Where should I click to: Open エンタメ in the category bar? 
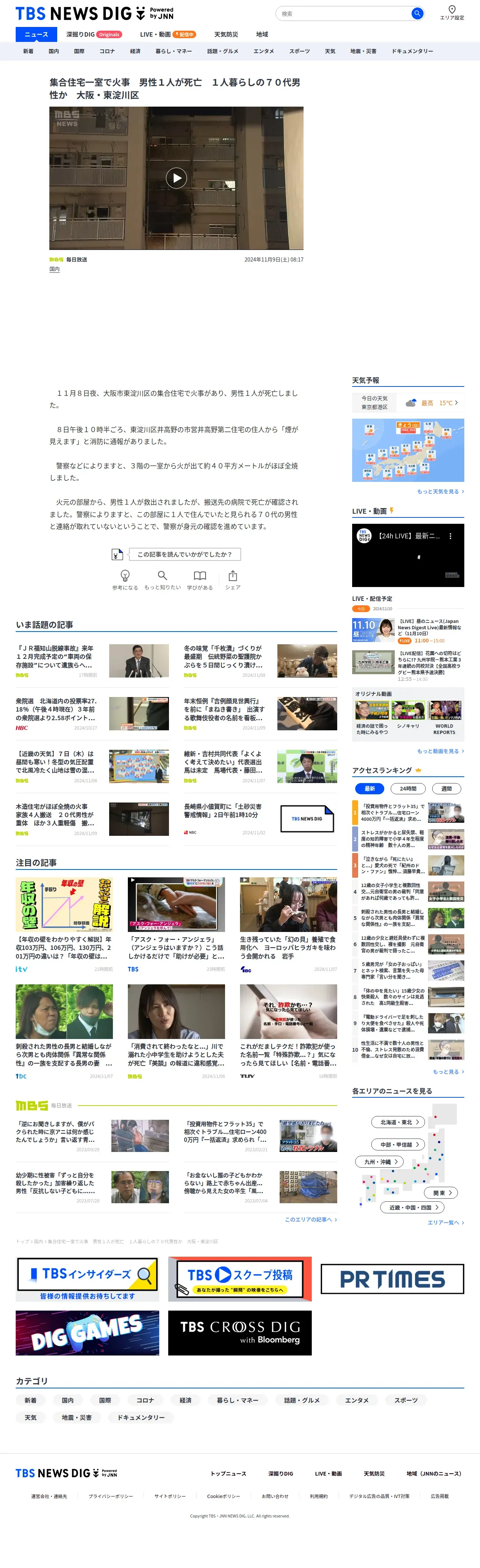point(264,51)
